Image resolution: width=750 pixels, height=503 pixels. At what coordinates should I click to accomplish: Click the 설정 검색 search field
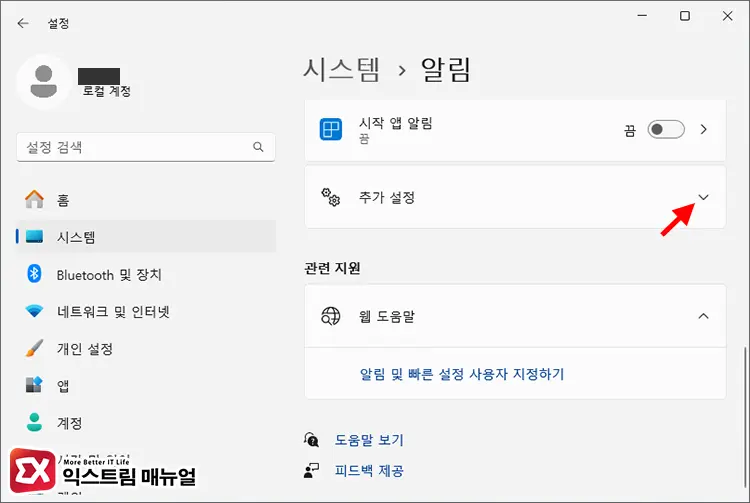click(146, 147)
